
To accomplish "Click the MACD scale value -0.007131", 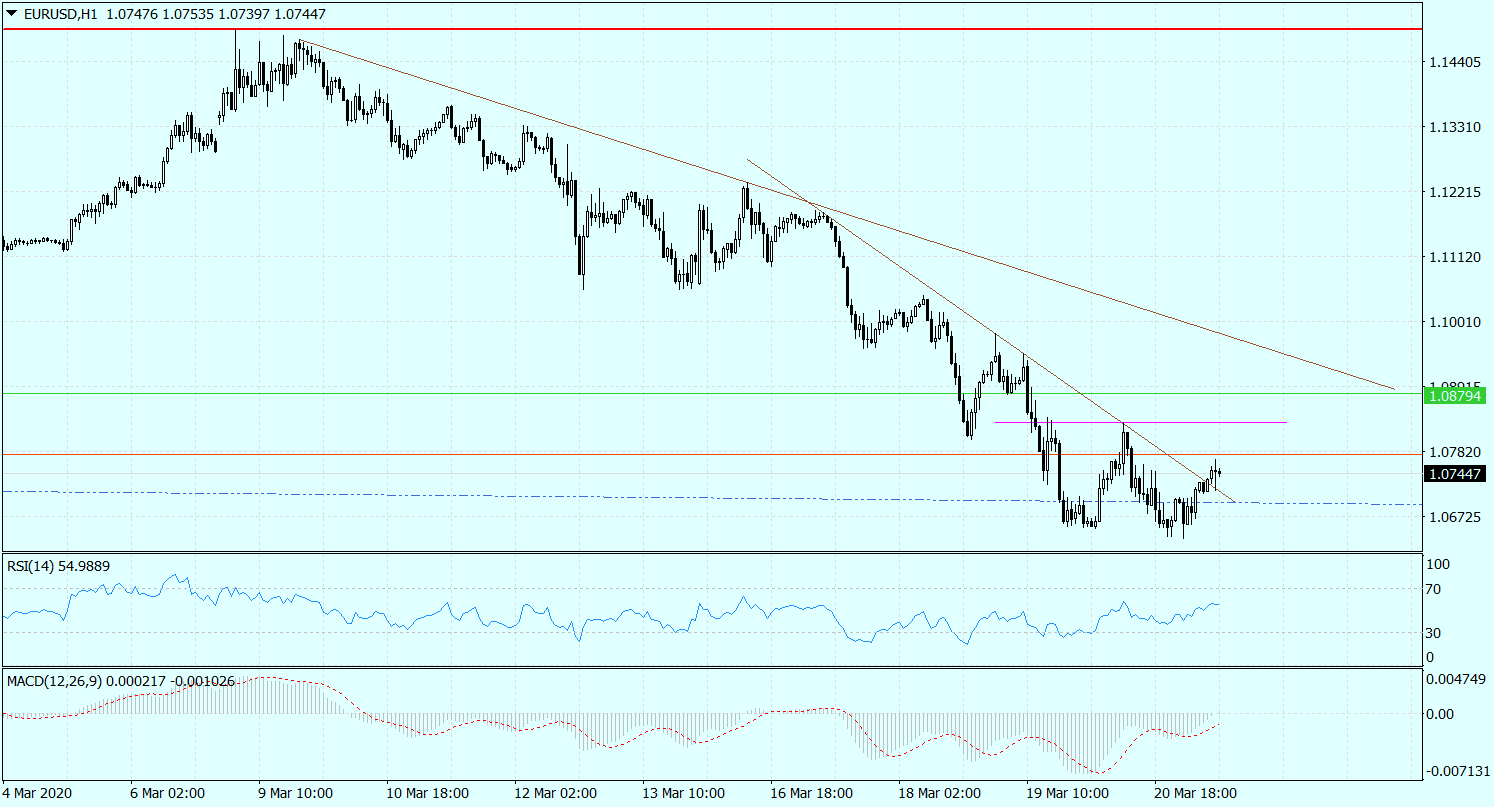I will point(1456,771).
